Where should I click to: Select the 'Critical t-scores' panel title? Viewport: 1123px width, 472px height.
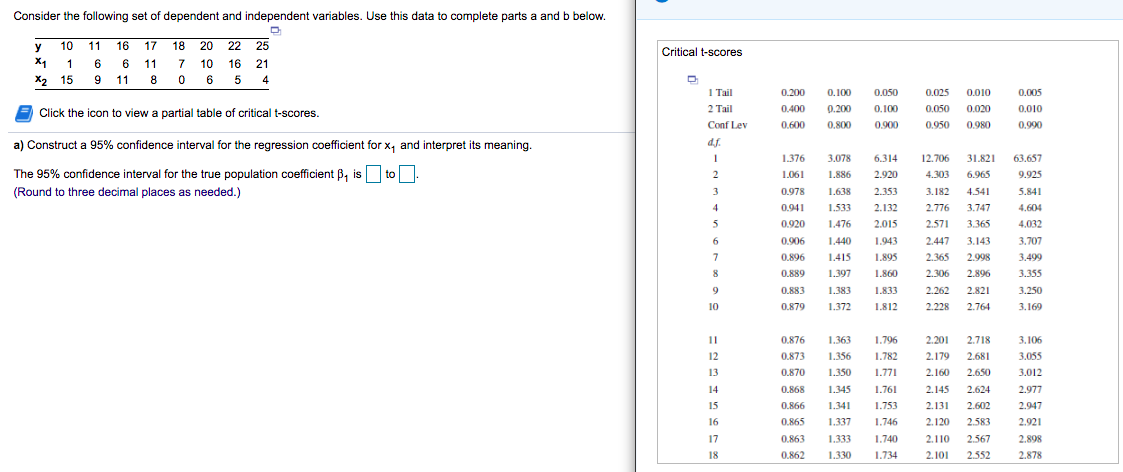703,52
